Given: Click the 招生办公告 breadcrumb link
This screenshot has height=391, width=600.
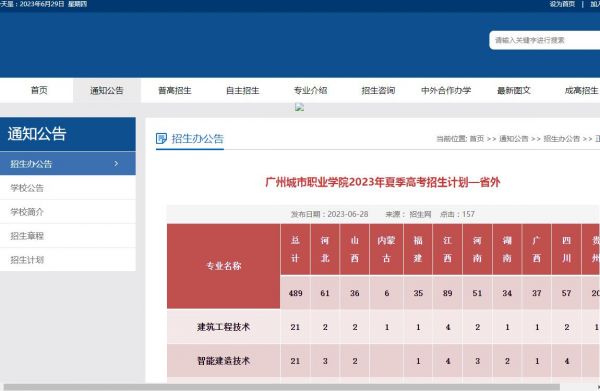Looking at the screenshot, I should [562, 138].
